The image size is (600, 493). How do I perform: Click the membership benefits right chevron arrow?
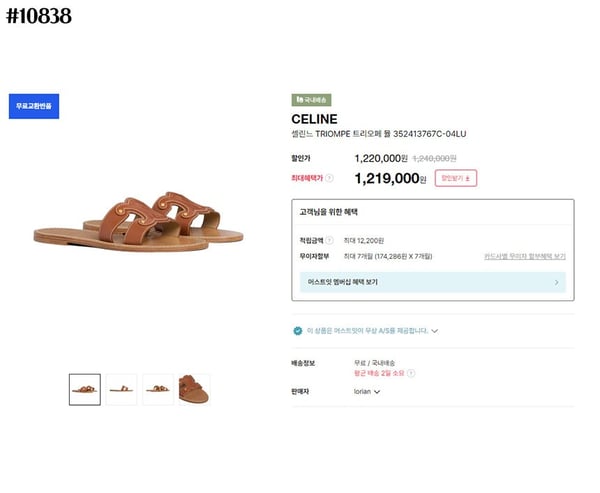click(556, 282)
